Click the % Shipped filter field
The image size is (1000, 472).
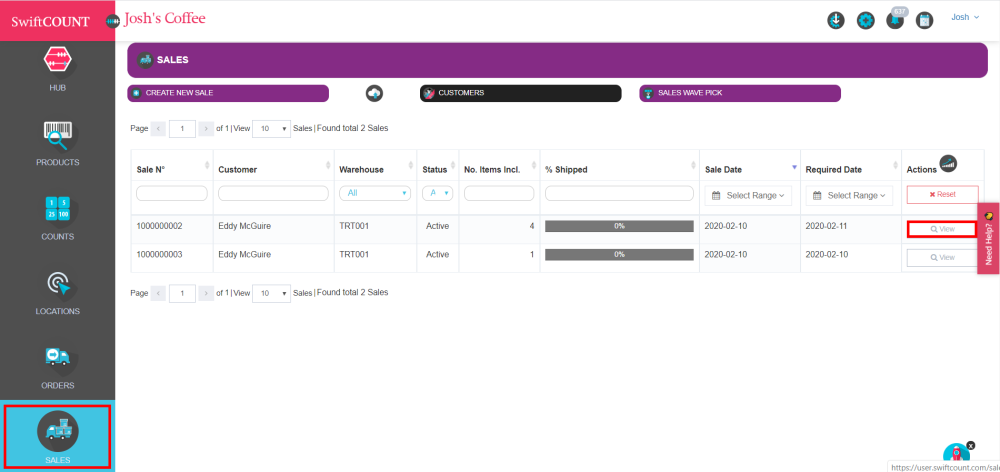(619, 193)
